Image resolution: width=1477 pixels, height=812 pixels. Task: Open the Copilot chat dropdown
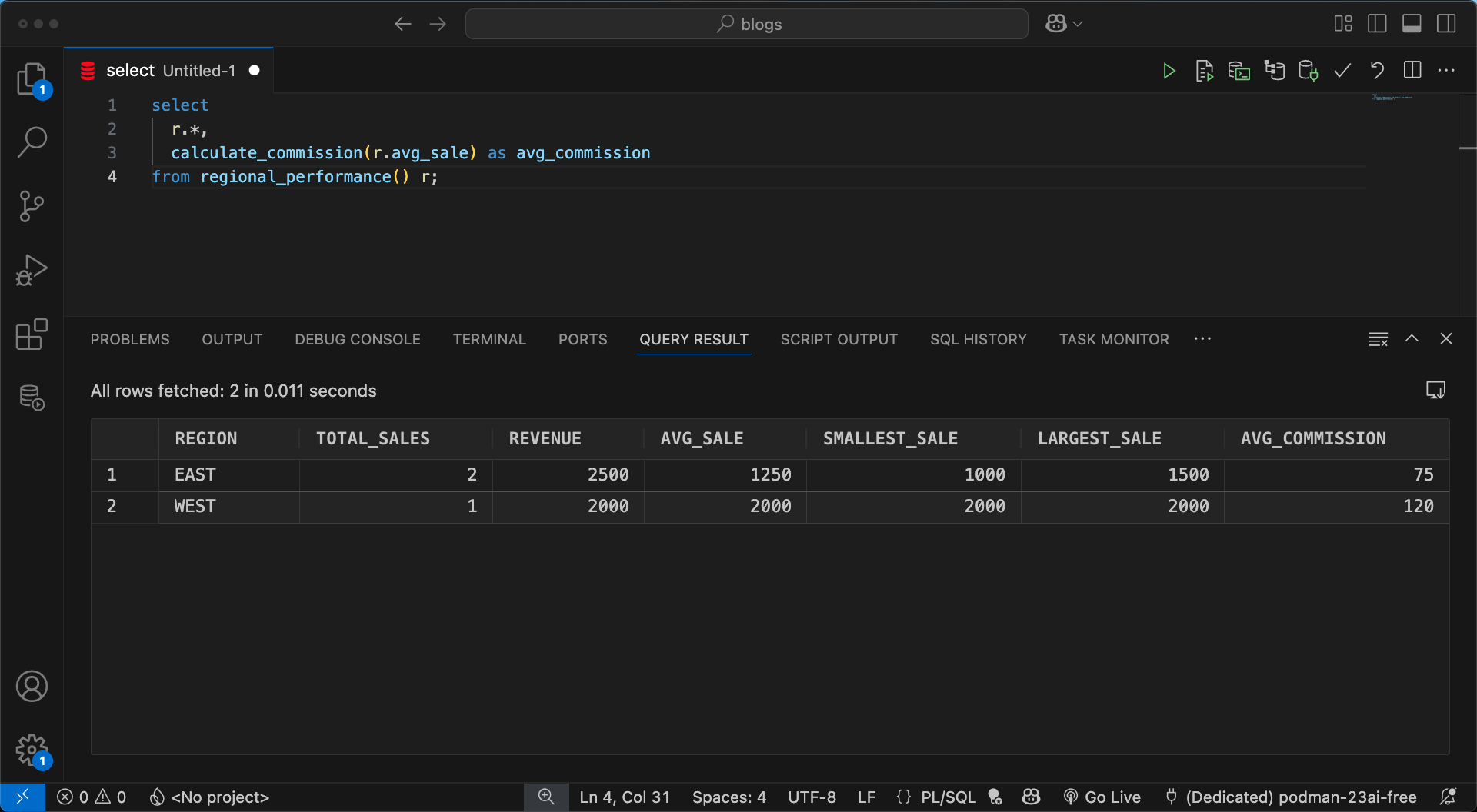pyautogui.click(x=1064, y=24)
